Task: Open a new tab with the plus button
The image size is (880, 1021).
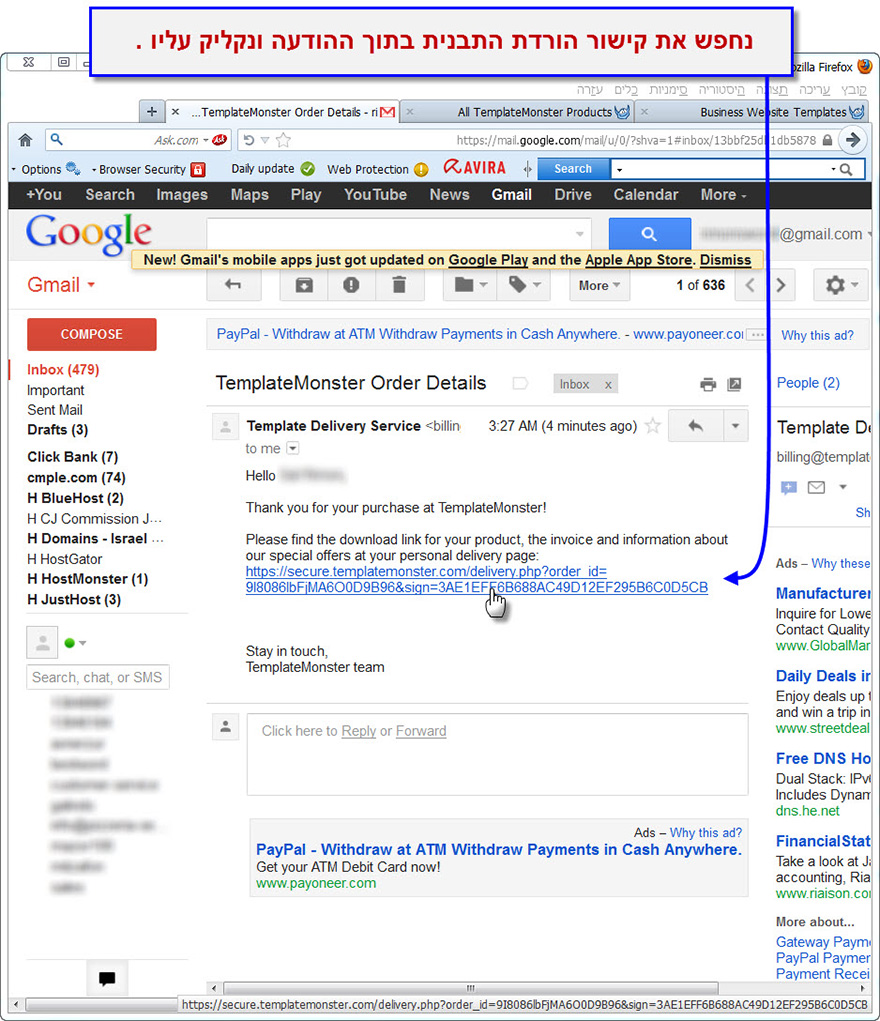Action: point(151,111)
